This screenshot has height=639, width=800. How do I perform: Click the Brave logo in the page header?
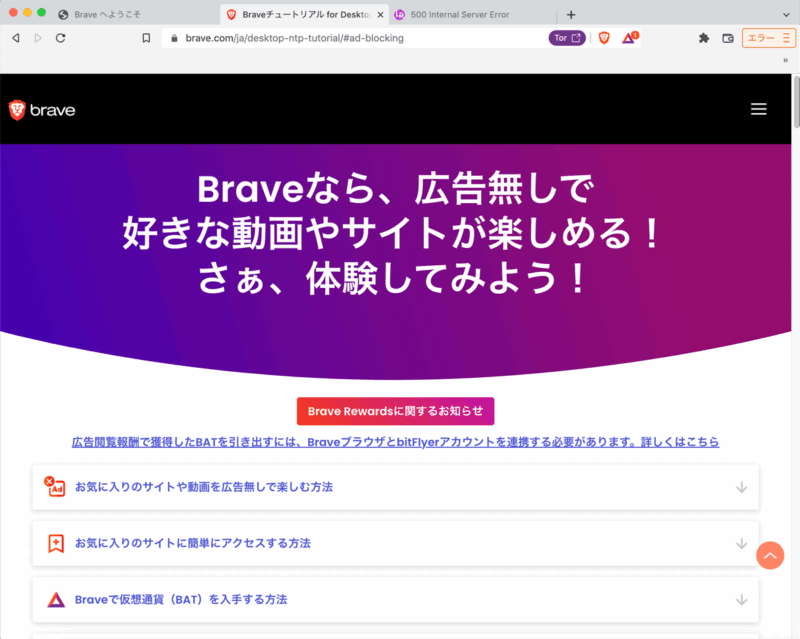[x=42, y=110]
